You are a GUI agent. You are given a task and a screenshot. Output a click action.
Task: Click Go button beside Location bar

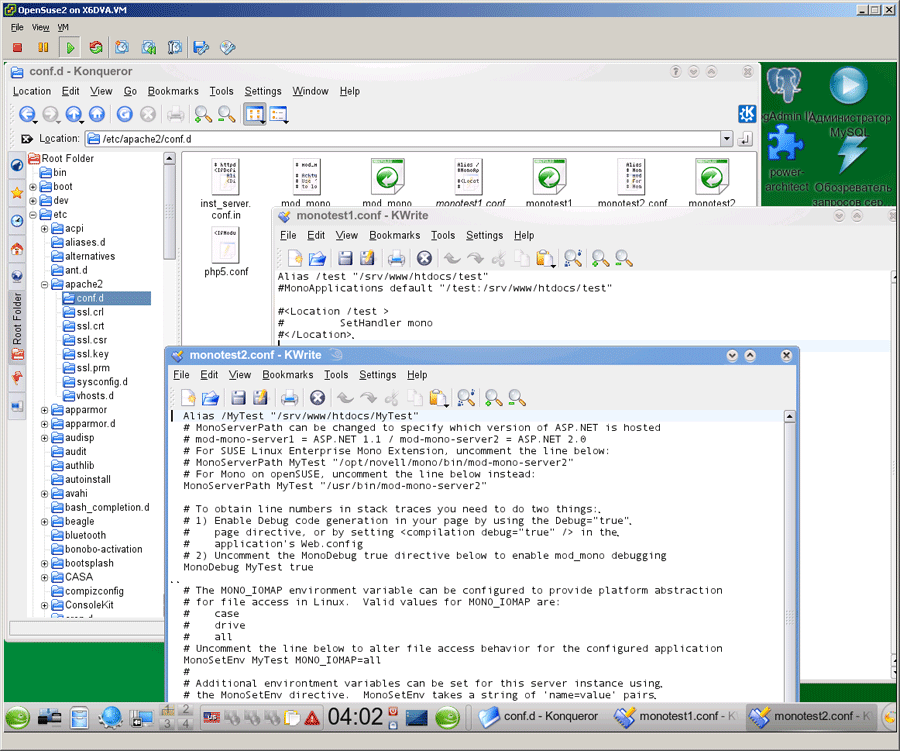(745, 138)
